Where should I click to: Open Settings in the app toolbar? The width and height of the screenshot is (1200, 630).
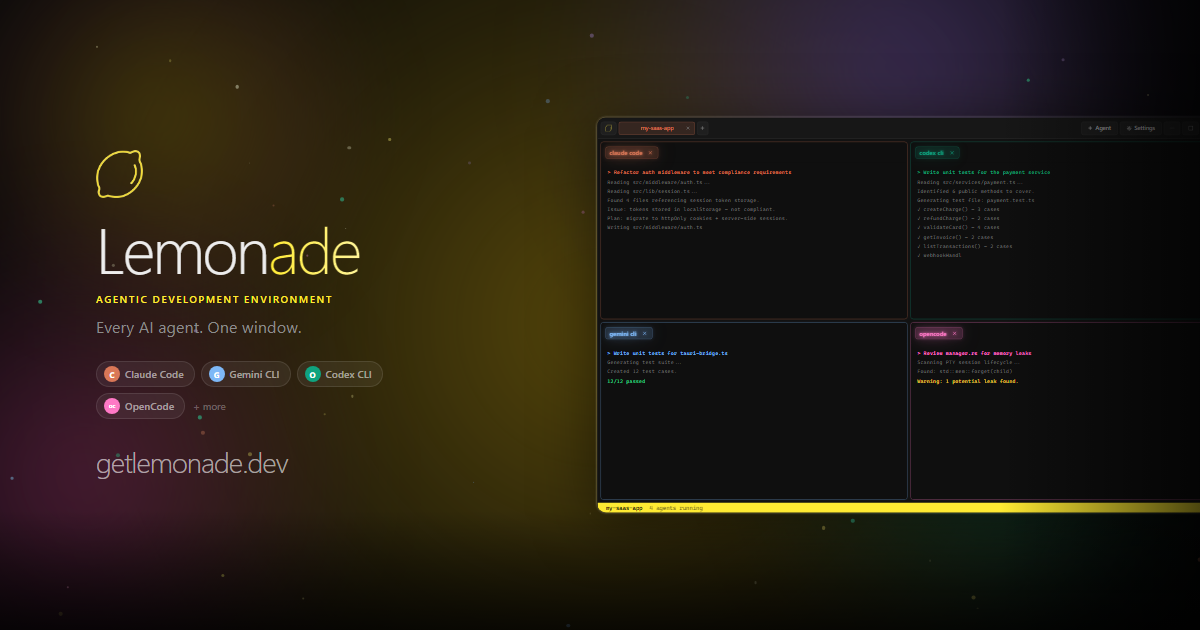click(1141, 128)
